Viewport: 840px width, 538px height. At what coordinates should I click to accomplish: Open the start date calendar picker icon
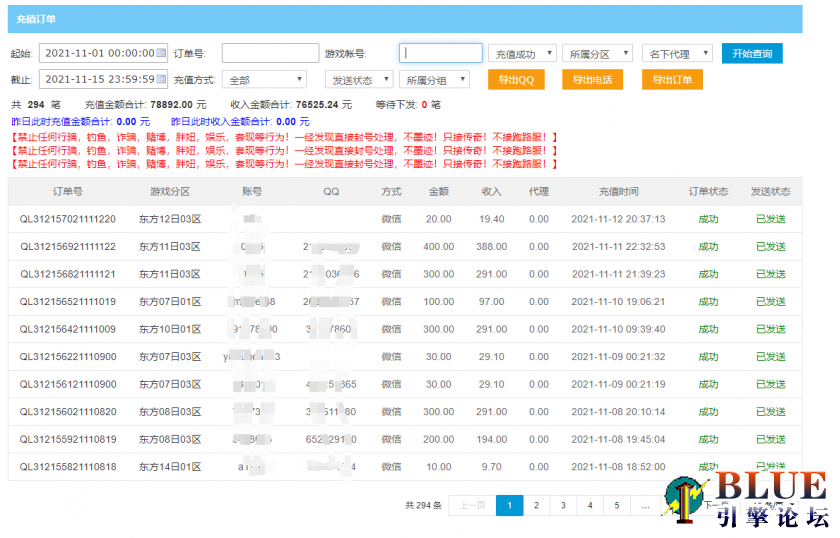point(161,54)
